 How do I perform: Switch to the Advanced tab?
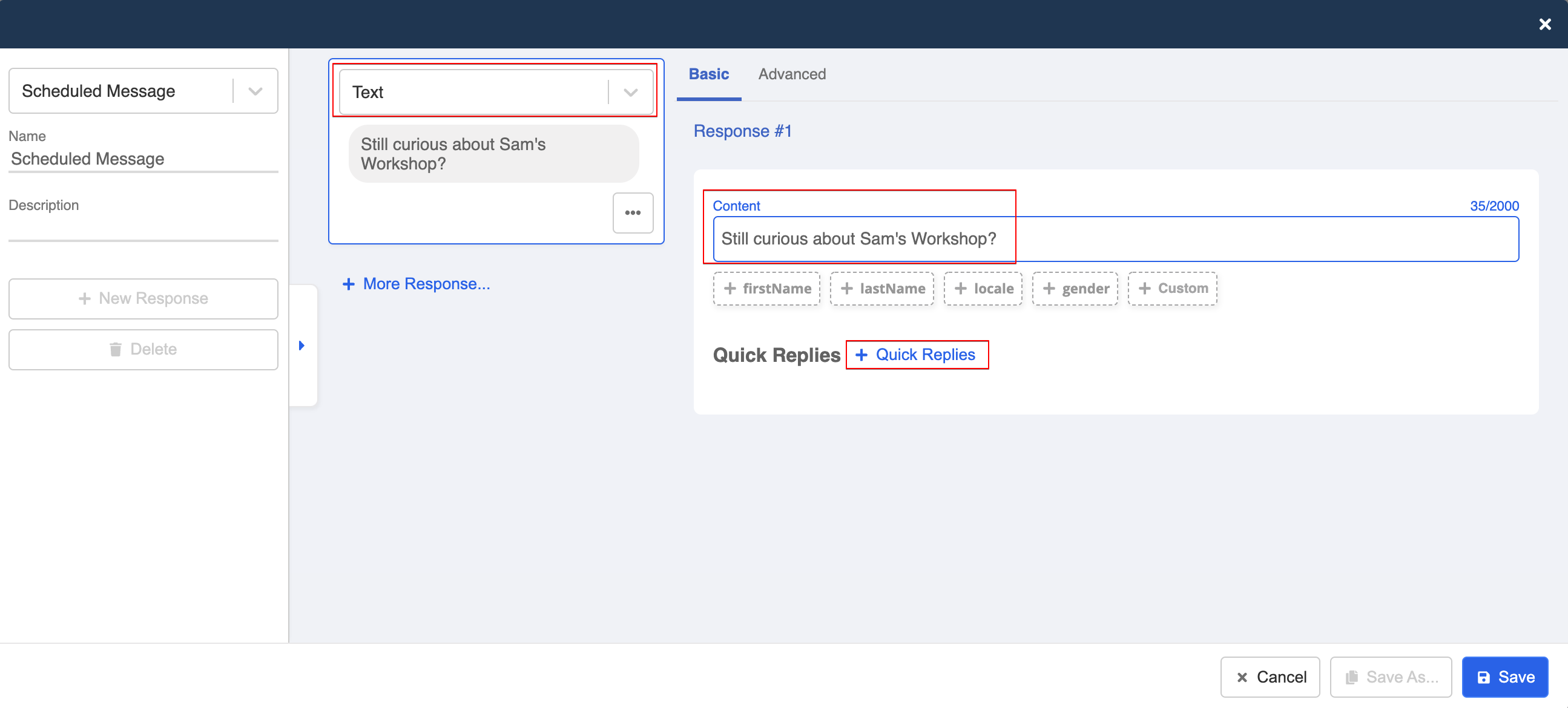(x=792, y=74)
